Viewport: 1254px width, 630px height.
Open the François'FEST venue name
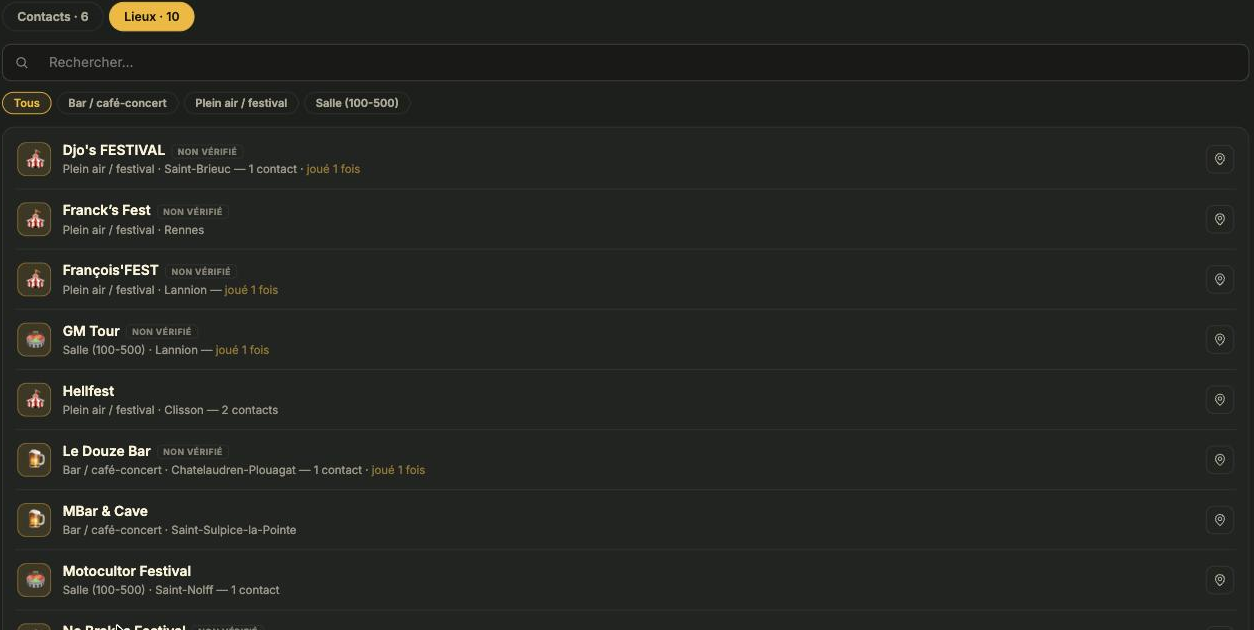point(110,270)
